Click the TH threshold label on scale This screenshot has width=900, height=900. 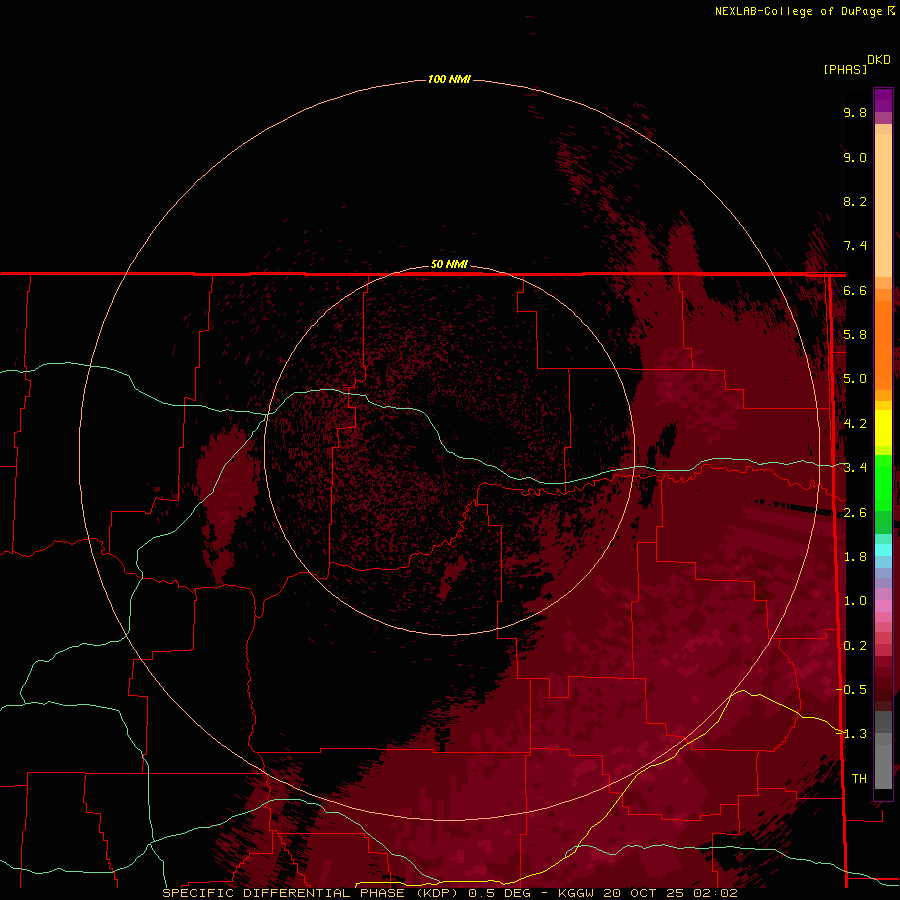[x=859, y=779]
